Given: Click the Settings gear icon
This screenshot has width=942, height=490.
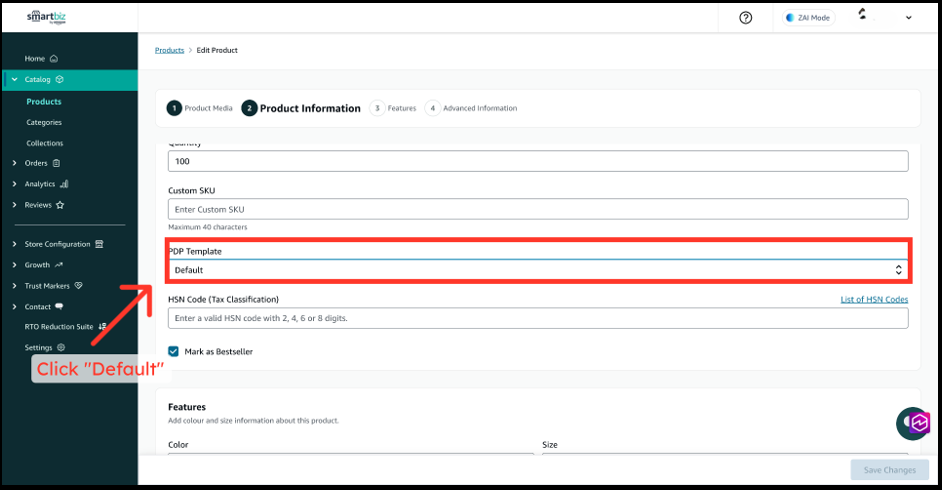Looking at the screenshot, I should pos(61,347).
